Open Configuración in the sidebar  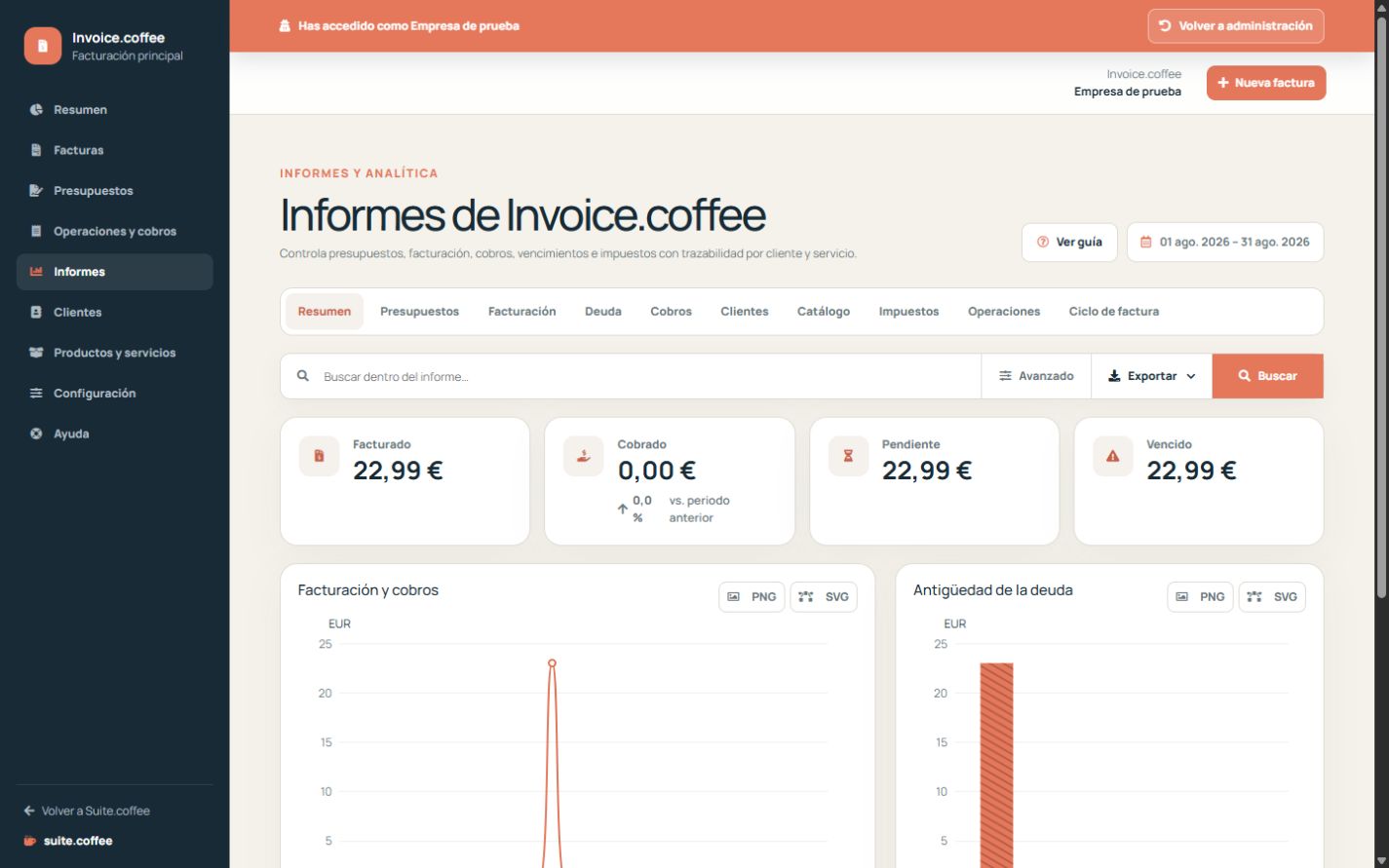[115, 394]
